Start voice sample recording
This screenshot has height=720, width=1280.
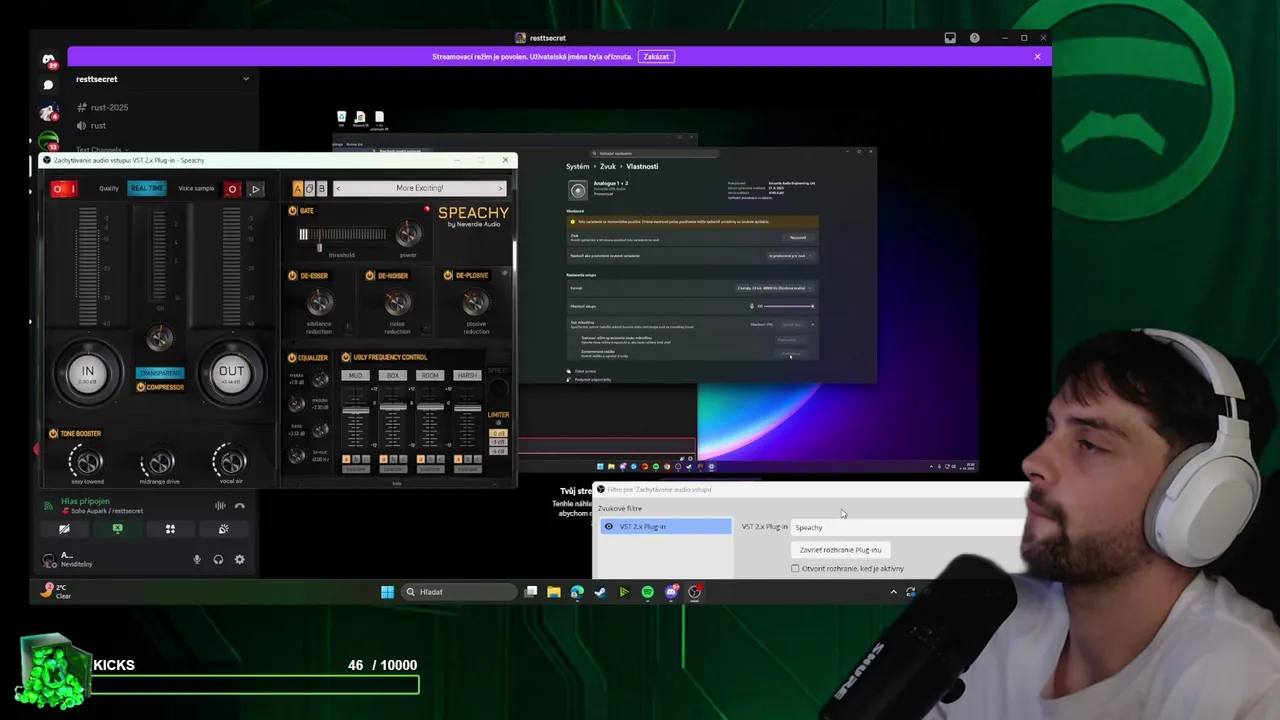point(232,189)
